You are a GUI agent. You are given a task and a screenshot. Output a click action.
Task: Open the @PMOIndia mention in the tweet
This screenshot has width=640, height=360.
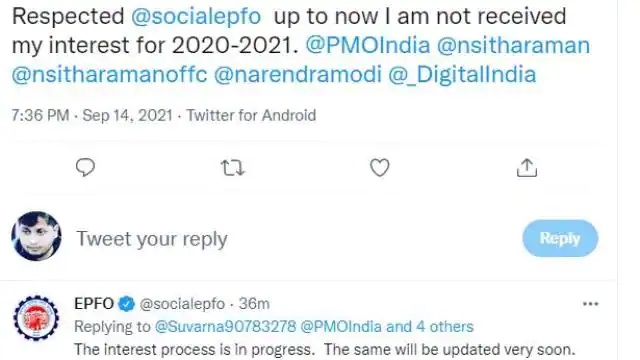coord(368,45)
